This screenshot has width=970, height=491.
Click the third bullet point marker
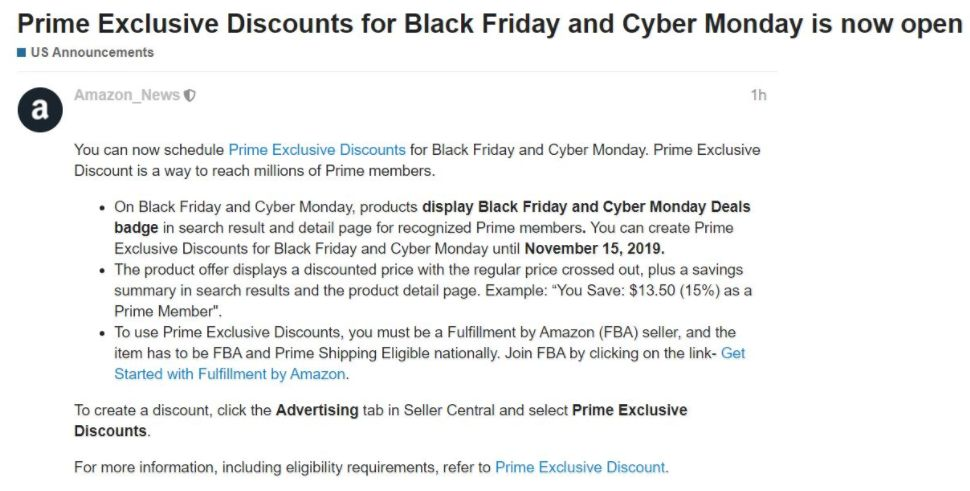[x=103, y=332]
